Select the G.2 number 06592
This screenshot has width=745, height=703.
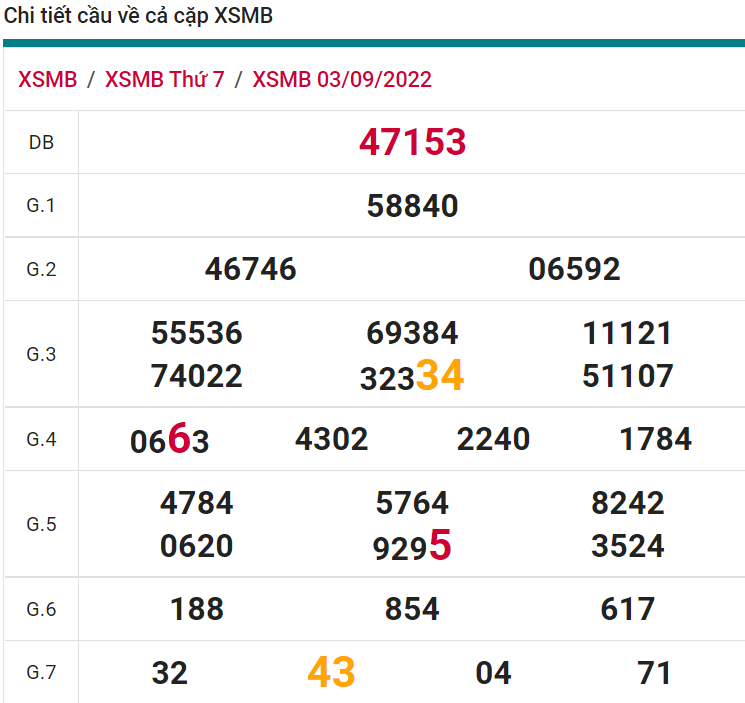[x=574, y=269]
